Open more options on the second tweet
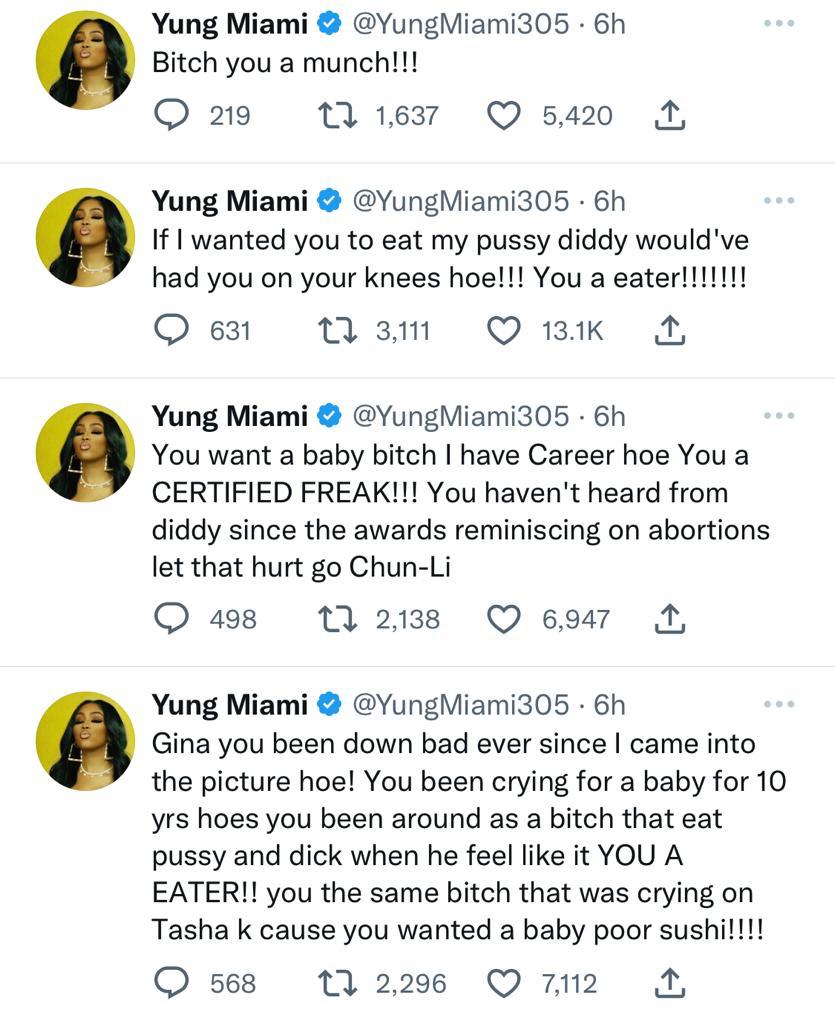The image size is (835, 1024). pyautogui.click(x=777, y=201)
